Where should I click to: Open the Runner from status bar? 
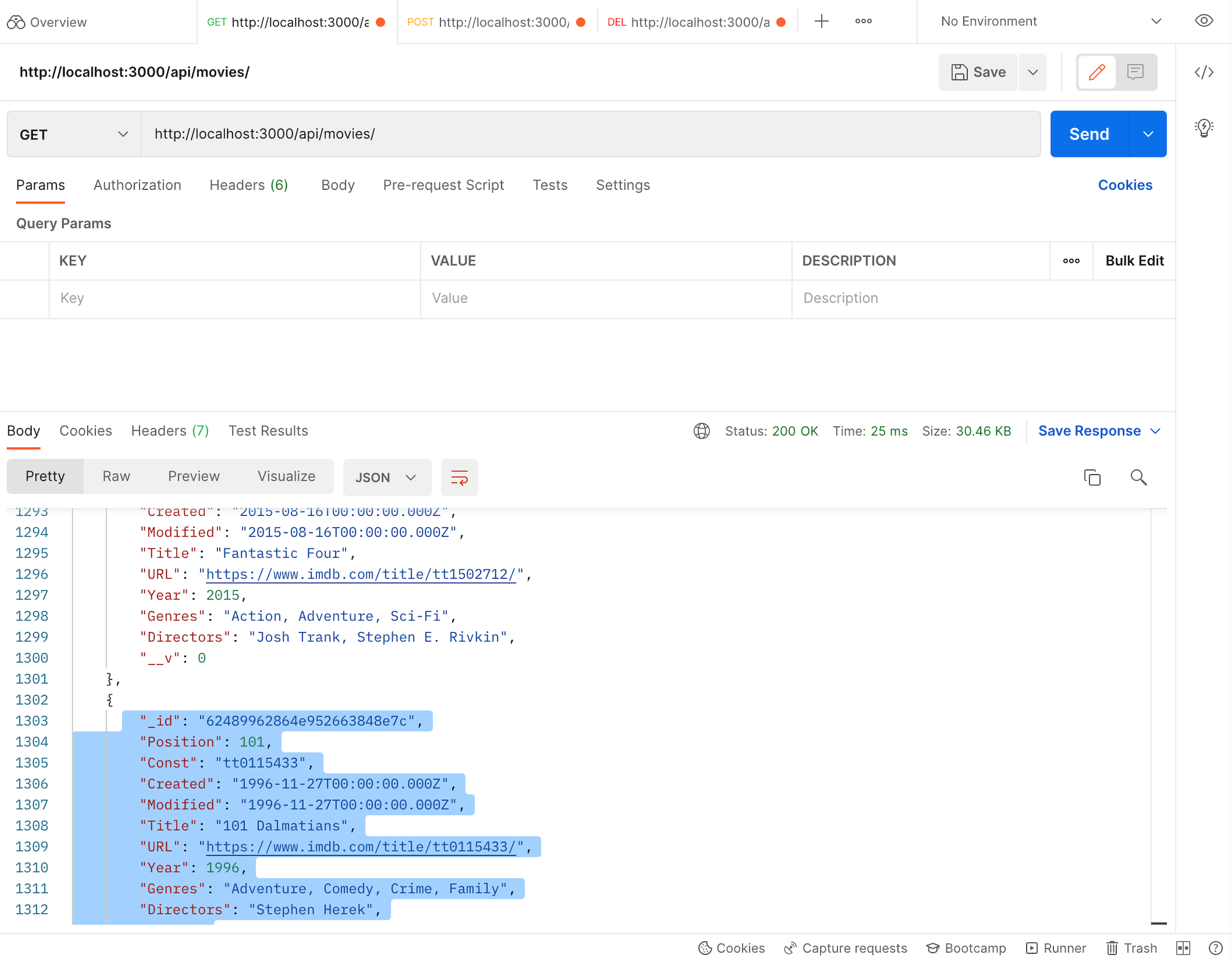(x=1056, y=948)
